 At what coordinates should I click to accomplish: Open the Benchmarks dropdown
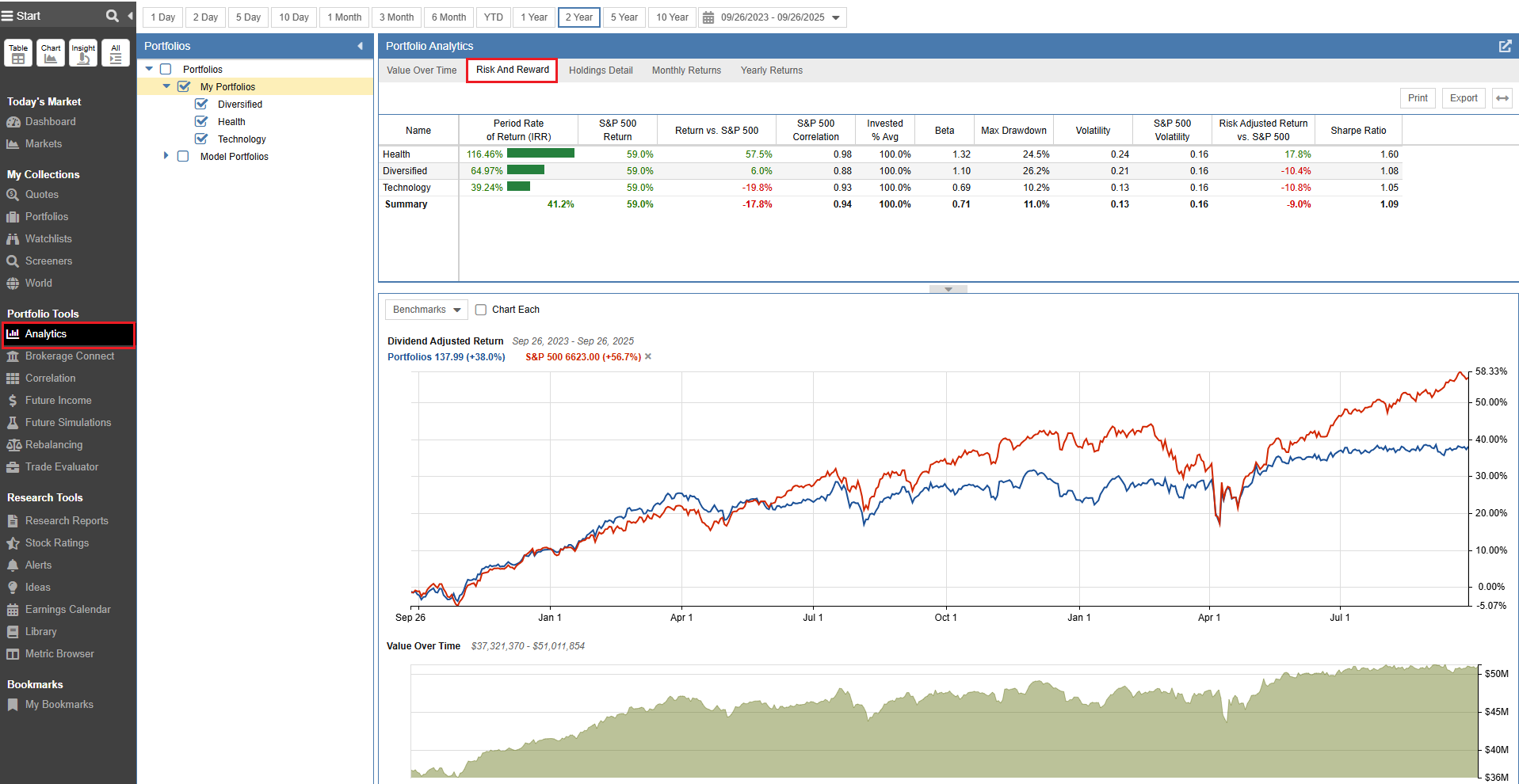tap(426, 310)
